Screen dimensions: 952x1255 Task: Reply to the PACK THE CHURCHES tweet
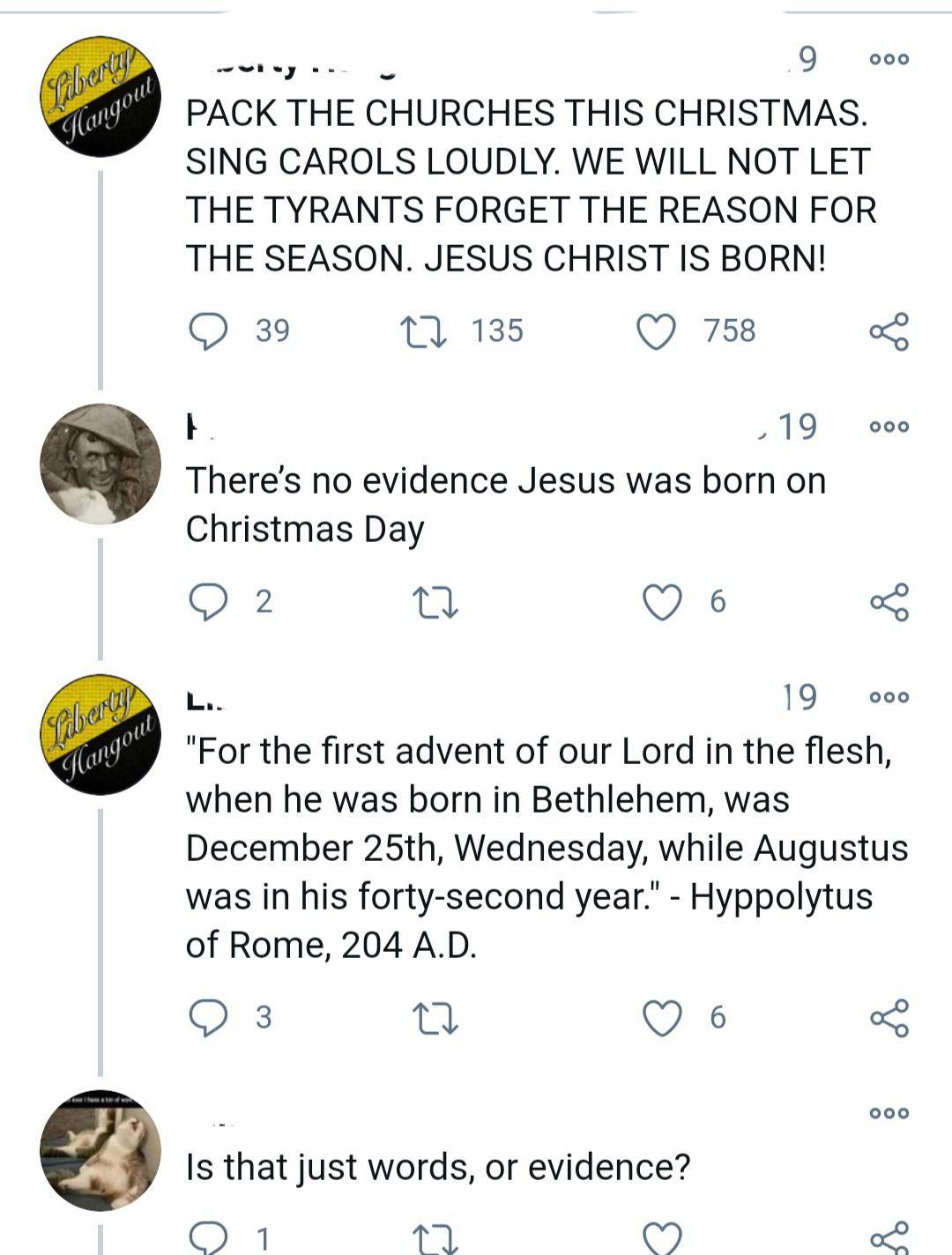209,330
